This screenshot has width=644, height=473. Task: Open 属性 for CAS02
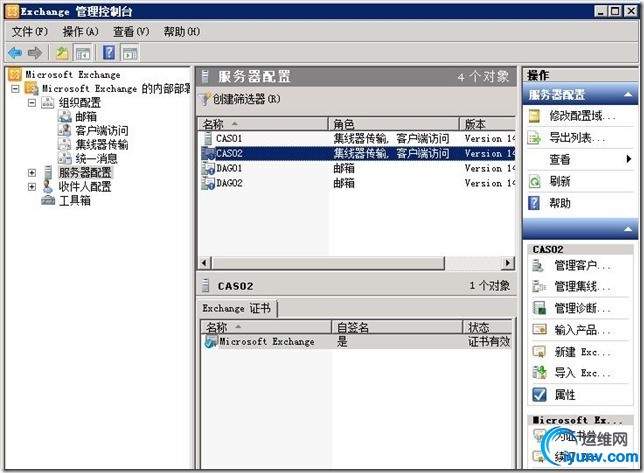pyautogui.click(x=580, y=395)
